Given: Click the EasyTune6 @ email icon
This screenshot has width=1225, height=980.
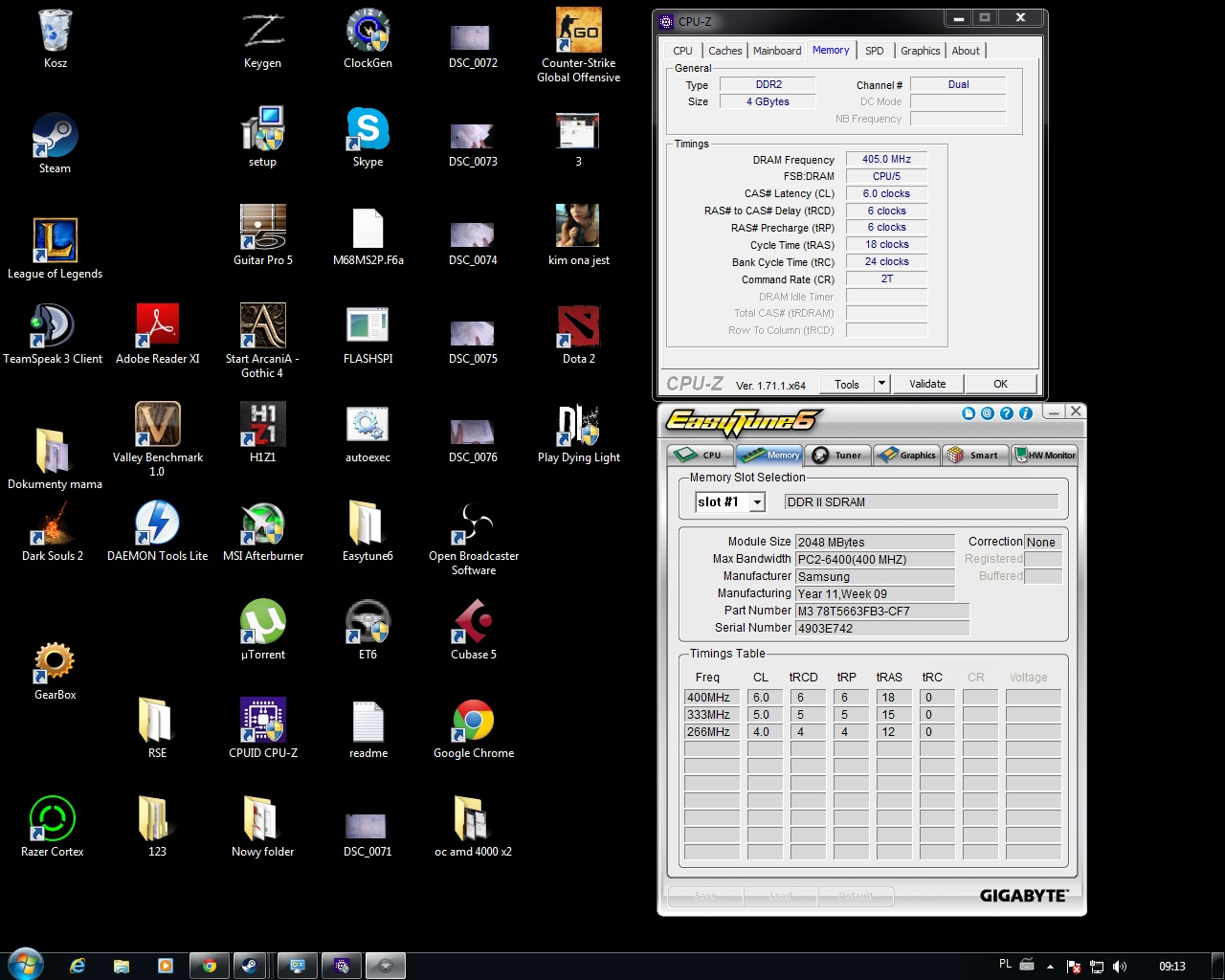Looking at the screenshot, I should point(987,413).
